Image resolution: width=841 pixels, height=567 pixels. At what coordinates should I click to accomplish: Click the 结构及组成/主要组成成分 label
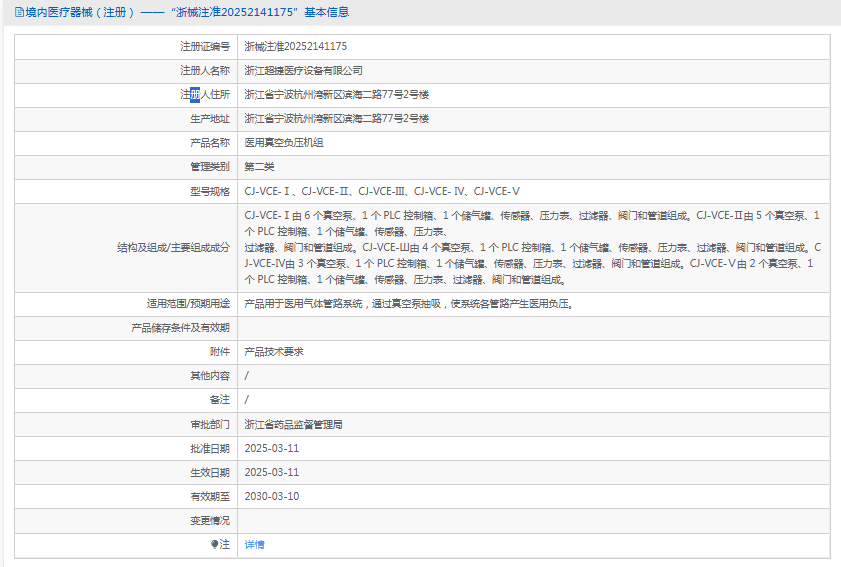tap(173, 247)
